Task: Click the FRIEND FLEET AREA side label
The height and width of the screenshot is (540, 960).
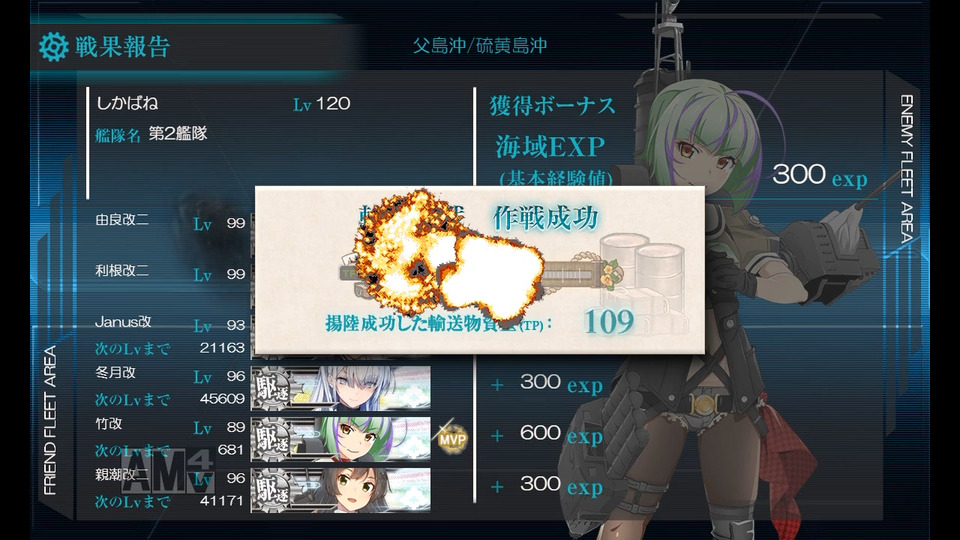Action: point(50,420)
